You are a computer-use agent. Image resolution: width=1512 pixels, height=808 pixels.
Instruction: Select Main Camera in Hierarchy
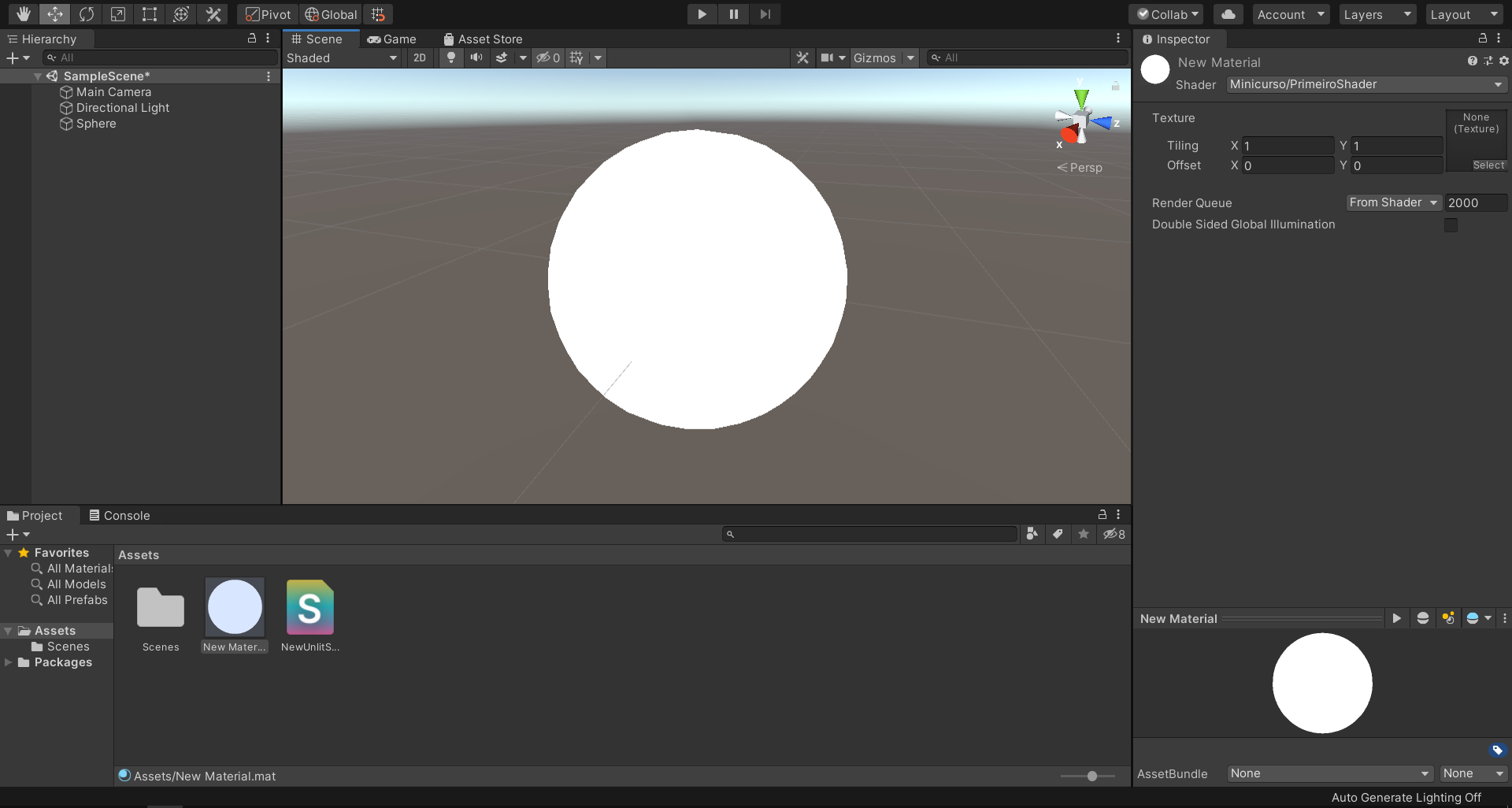click(x=113, y=92)
